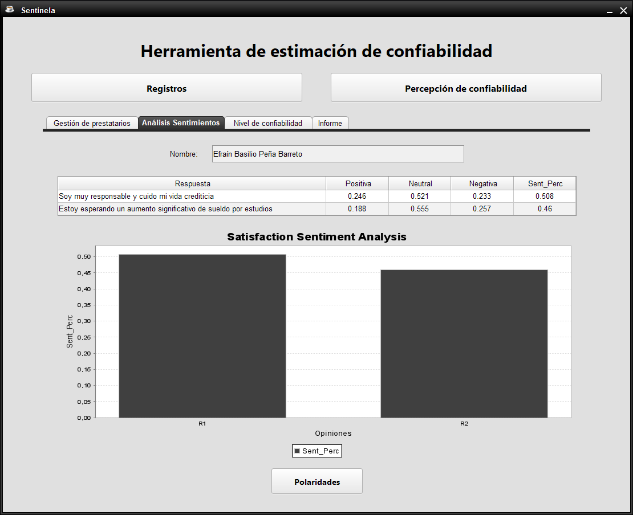The height and width of the screenshot is (515, 633).
Task: Open Percepción de confiabilidad section
Action: (465, 88)
